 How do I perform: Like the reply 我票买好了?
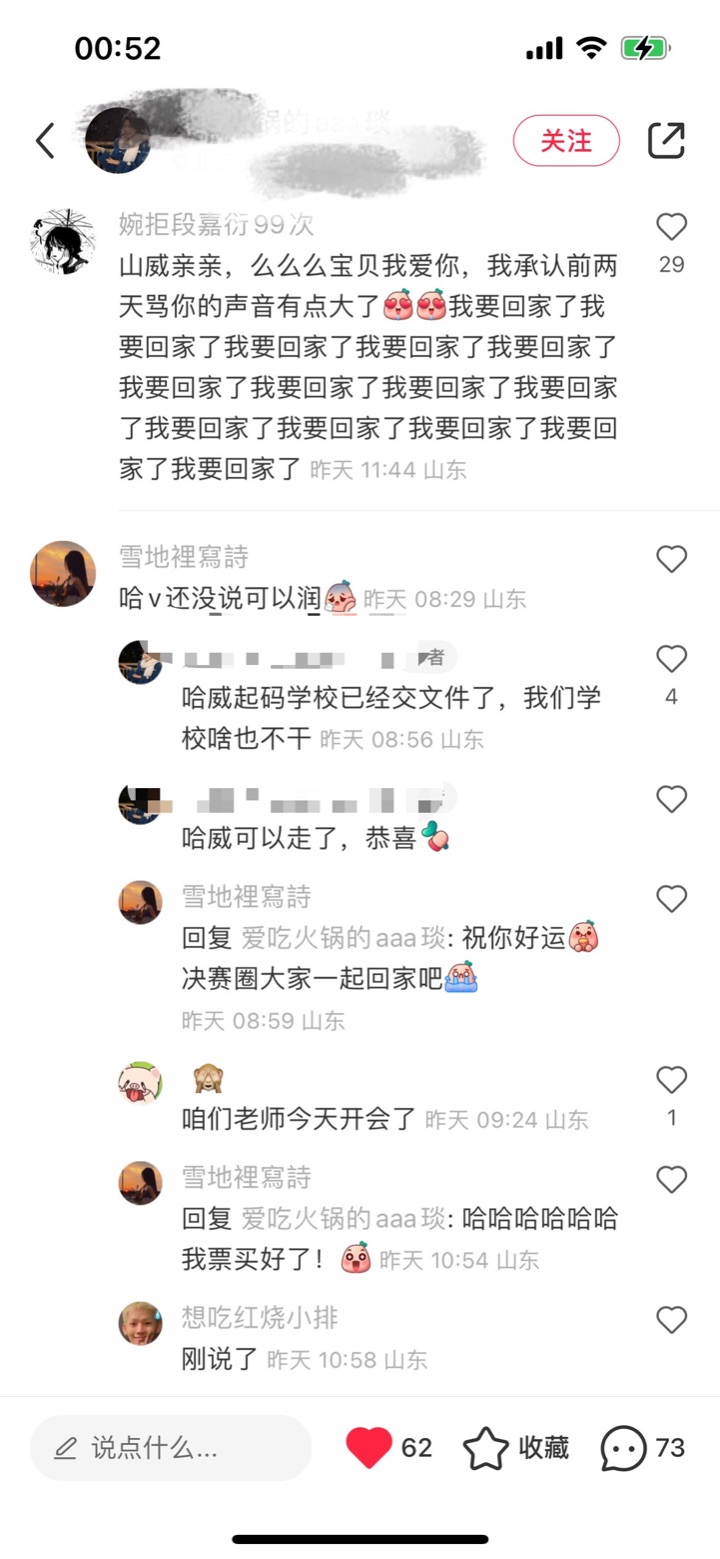point(671,1180)
